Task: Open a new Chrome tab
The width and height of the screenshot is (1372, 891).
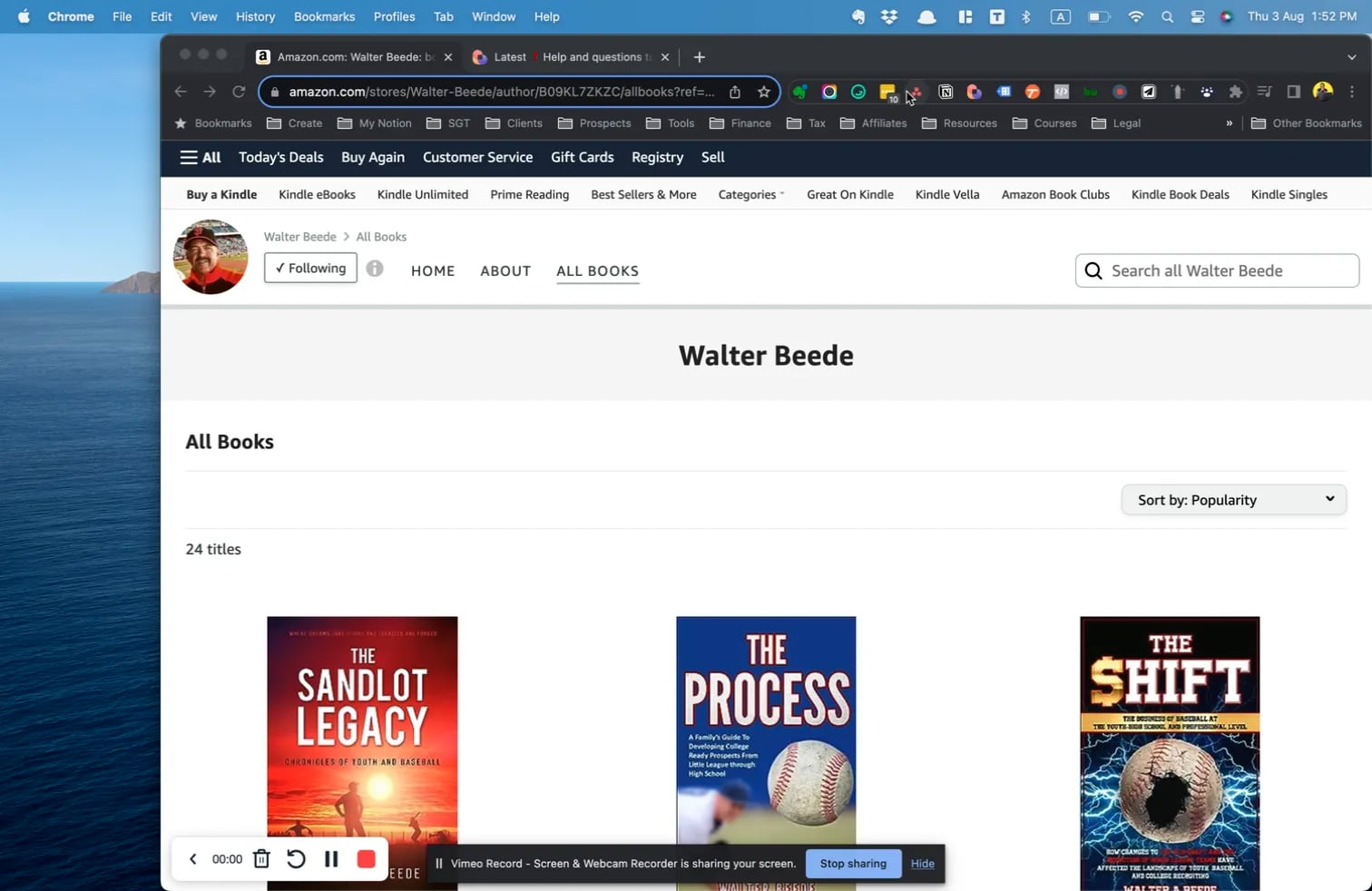Action: tap(699, 57)
